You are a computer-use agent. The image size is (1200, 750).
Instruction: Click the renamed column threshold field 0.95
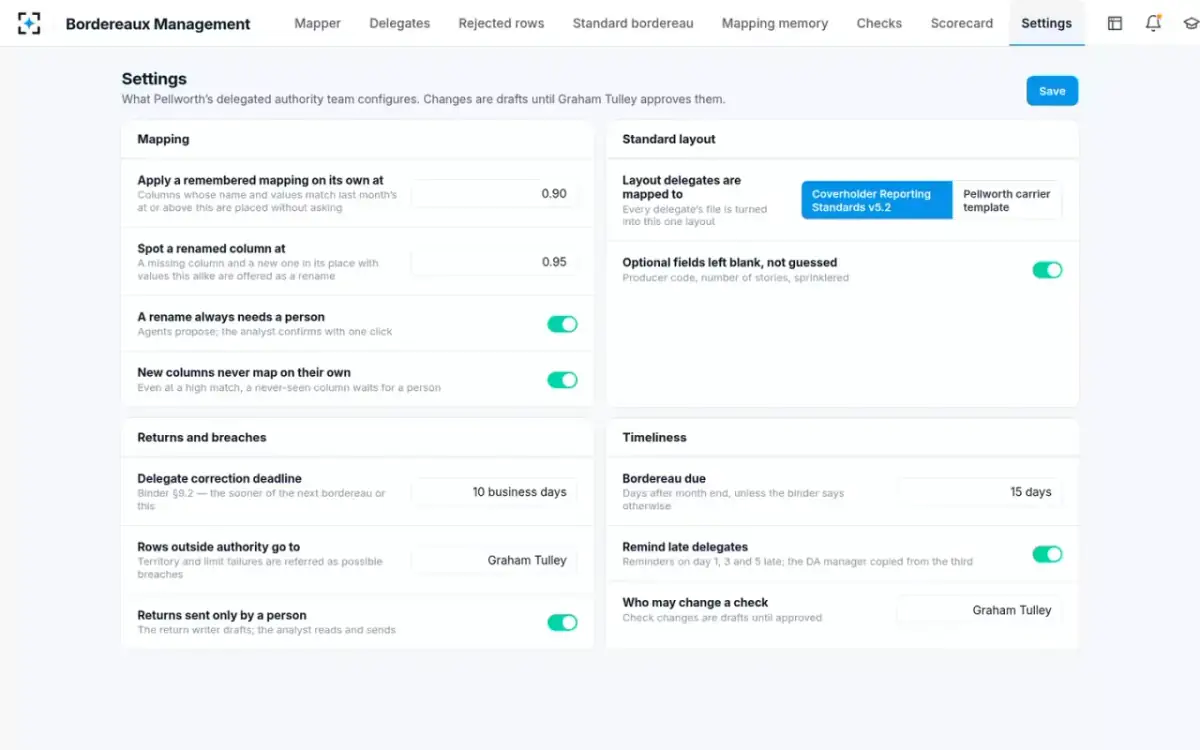[494, 262]
